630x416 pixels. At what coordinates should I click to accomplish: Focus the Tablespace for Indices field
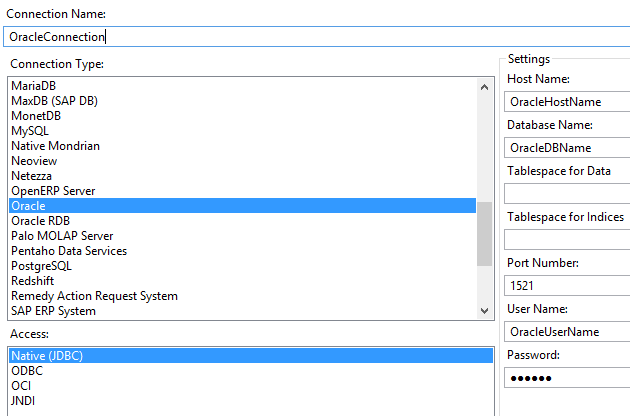[x=567, y=240]
